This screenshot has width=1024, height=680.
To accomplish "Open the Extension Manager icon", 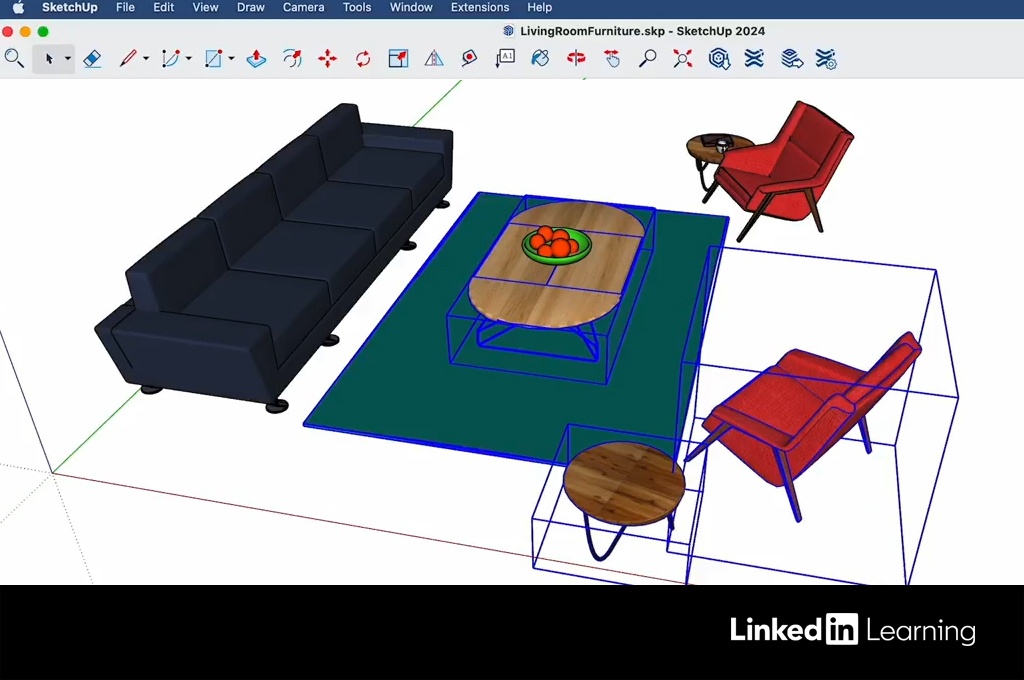I will click(x=826, y=59).
